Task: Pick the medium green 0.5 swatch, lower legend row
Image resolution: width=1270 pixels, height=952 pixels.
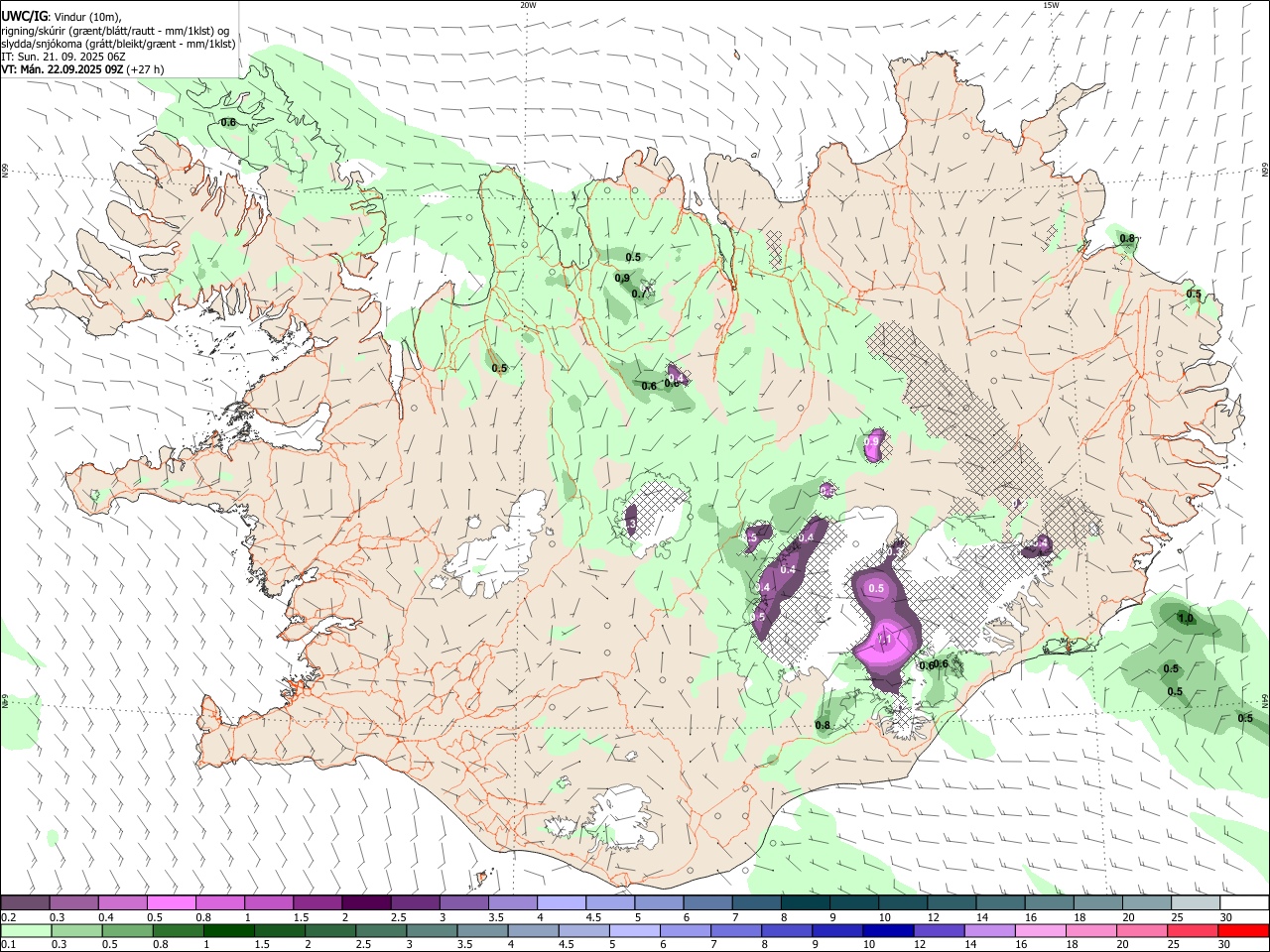Action: click(x=127, y=930)
